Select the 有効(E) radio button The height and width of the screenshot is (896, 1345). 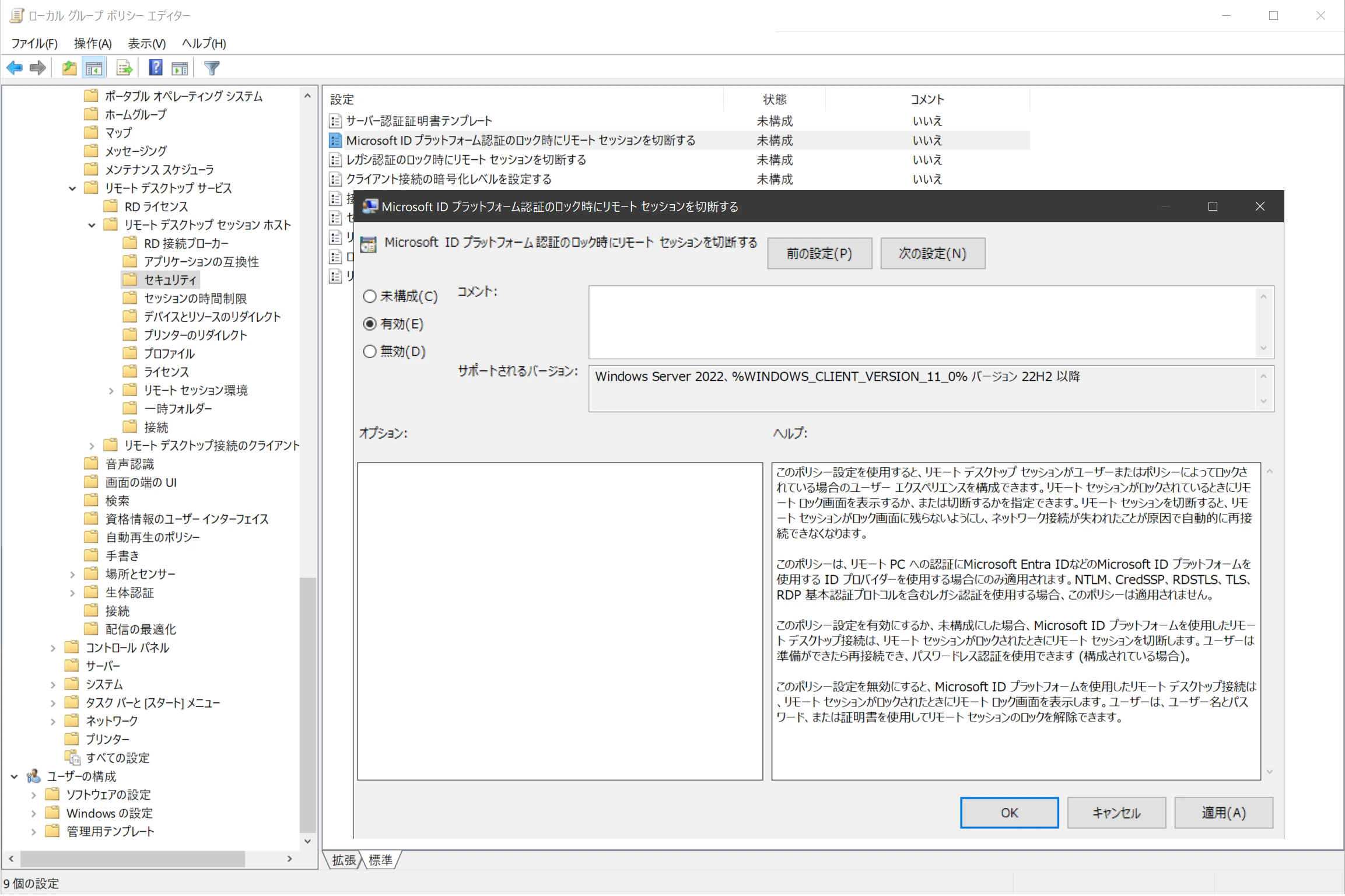point(370,324)
